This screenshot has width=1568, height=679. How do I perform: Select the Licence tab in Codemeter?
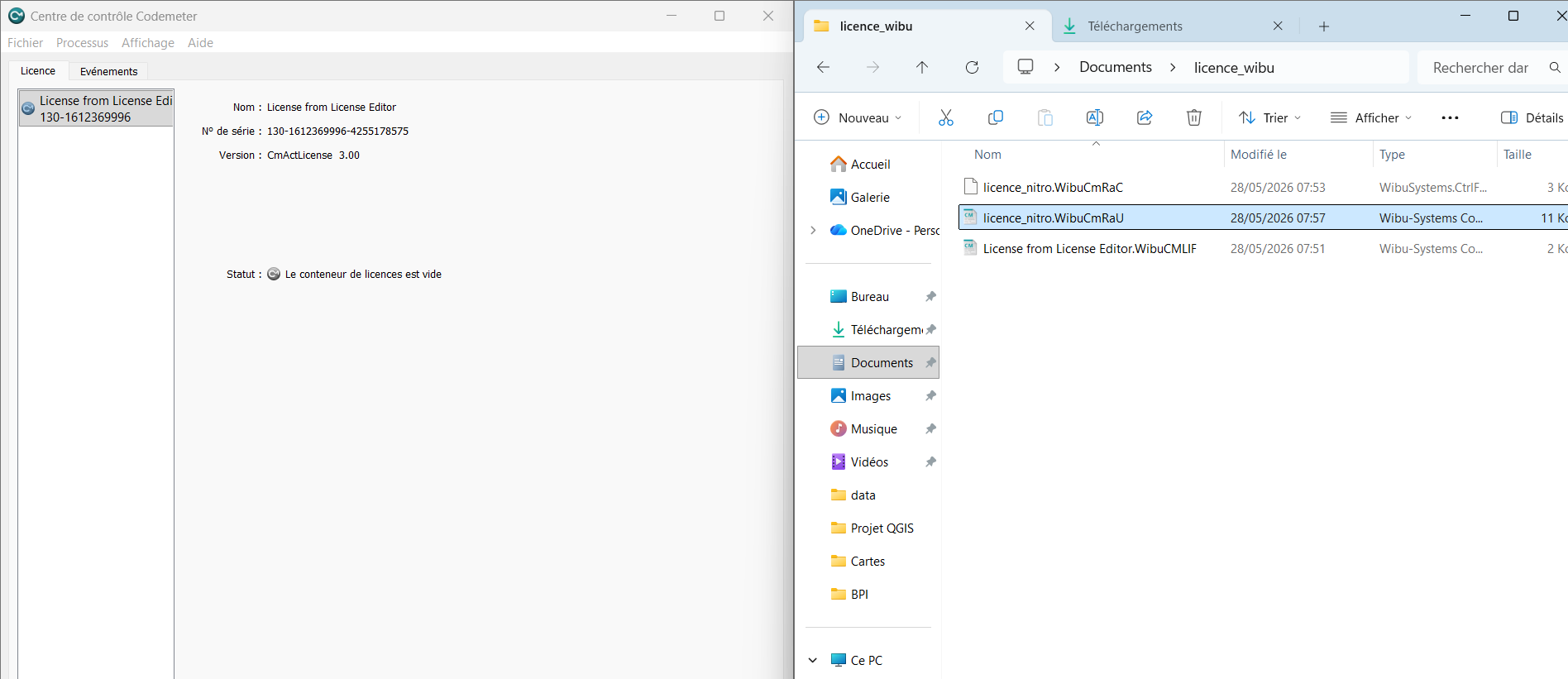coord(38,71)
